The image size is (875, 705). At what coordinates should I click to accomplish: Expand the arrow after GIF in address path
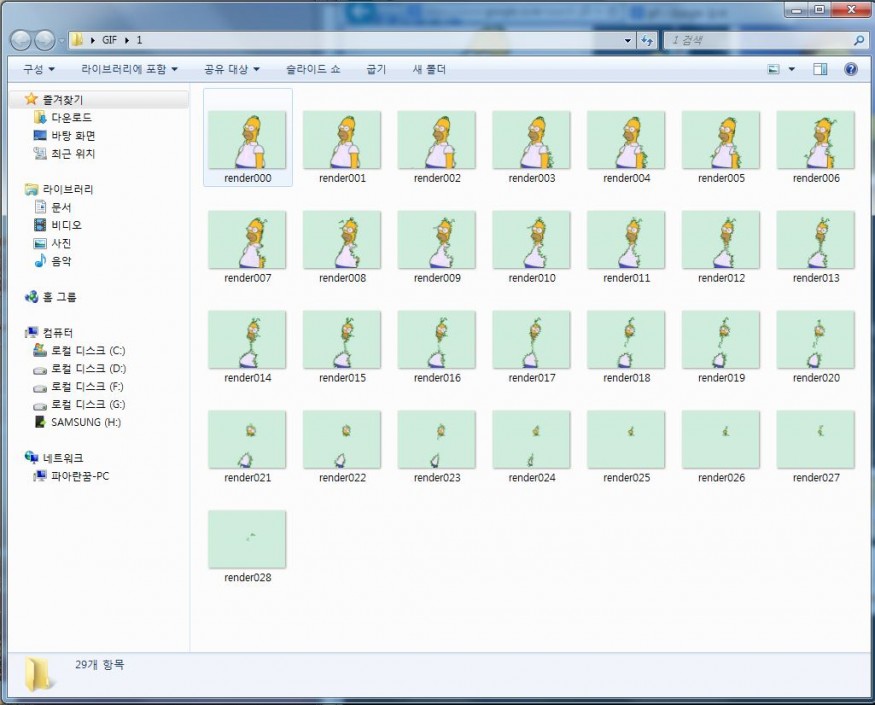pyautogui.click(x=127, y=40)
